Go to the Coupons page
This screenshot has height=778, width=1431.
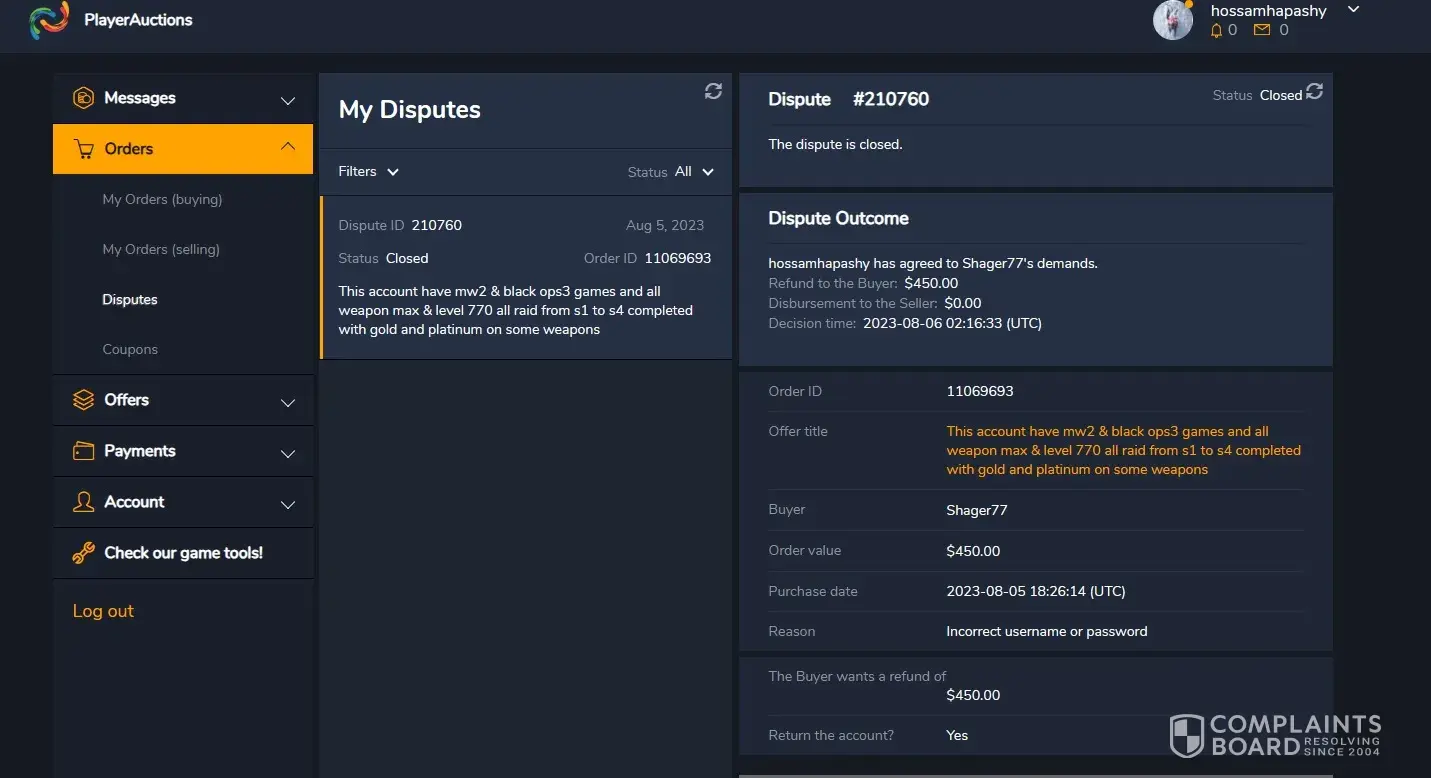click(130, 349)
